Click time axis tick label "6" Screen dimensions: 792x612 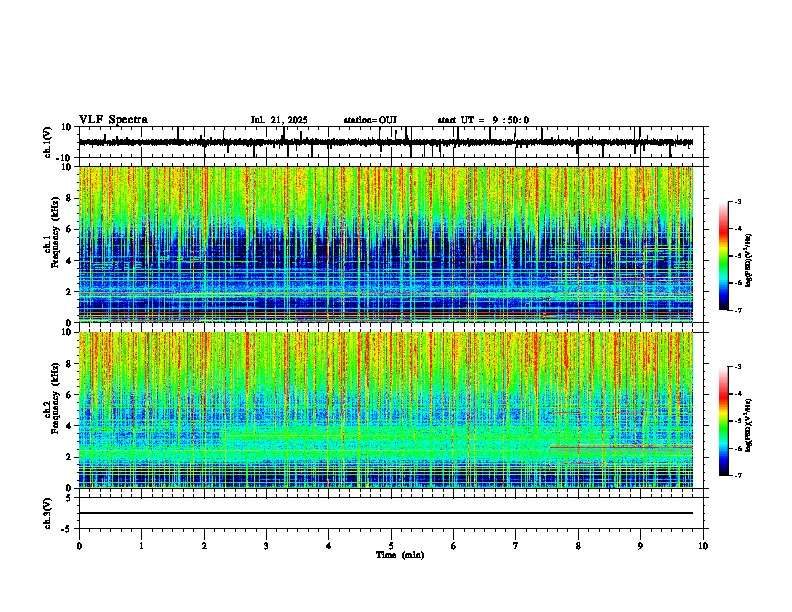coord(454,546)
